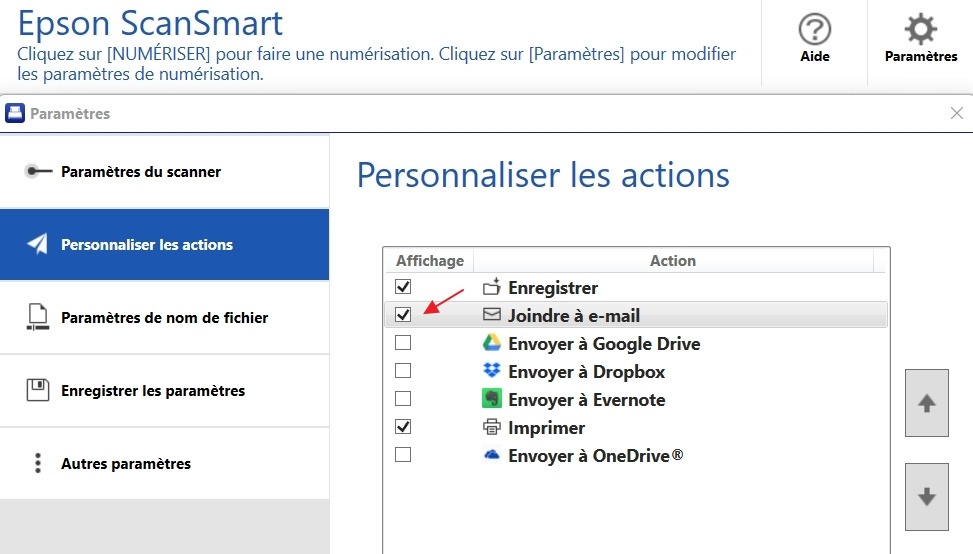Select the Envoyer à Dropbox text
Viewport: 973px width, 554px height.
pos(586,372)
